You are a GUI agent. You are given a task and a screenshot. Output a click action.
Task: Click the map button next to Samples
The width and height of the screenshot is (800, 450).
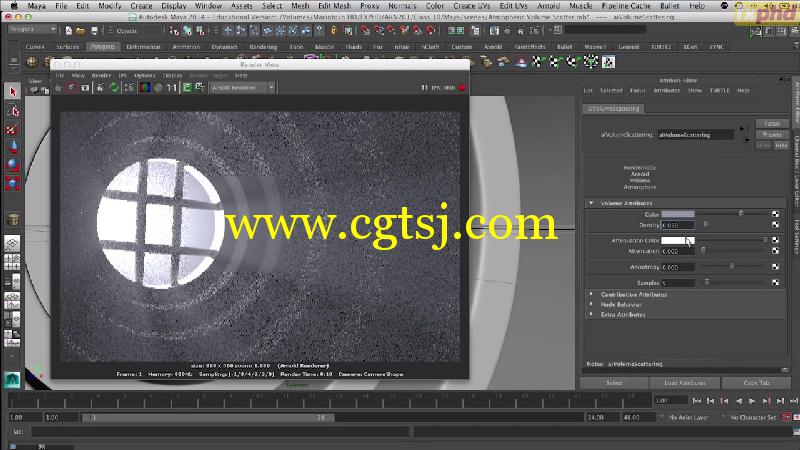776,282
